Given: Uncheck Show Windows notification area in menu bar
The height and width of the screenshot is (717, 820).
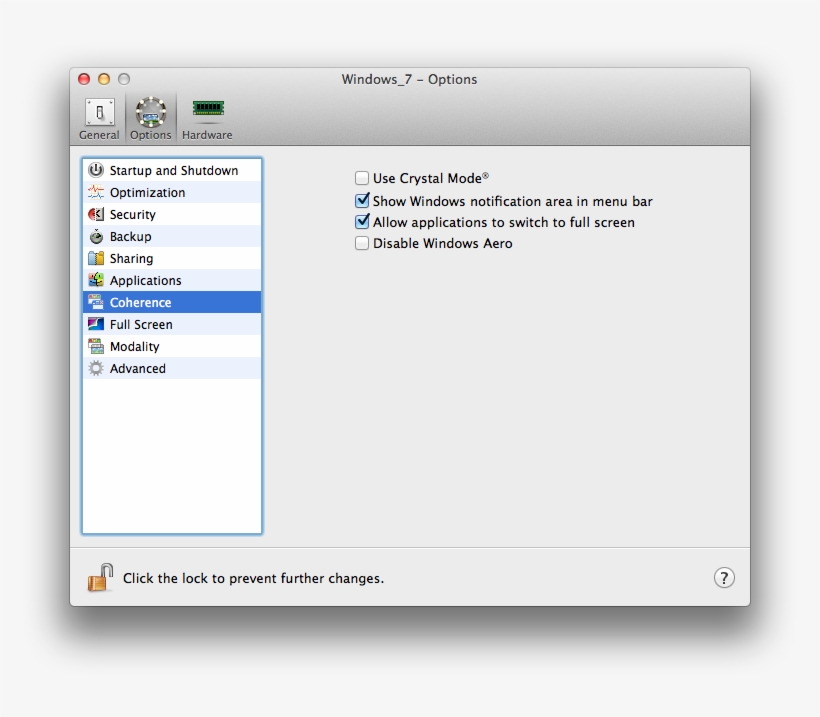Looking at the screenshot, I should [x=362, y=199].
